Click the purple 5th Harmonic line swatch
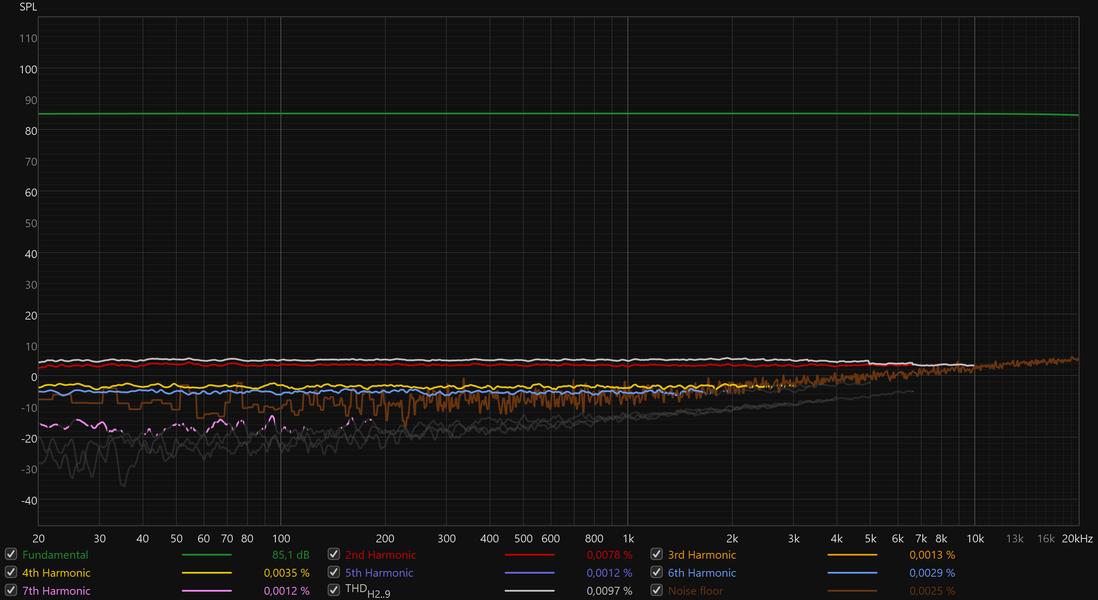 point(529,573)
